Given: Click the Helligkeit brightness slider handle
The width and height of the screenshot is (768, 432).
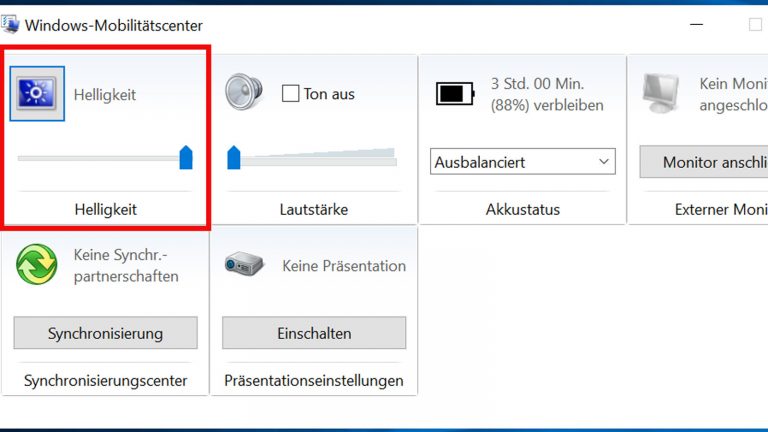Looking at the screenshot, I should 186,157.
